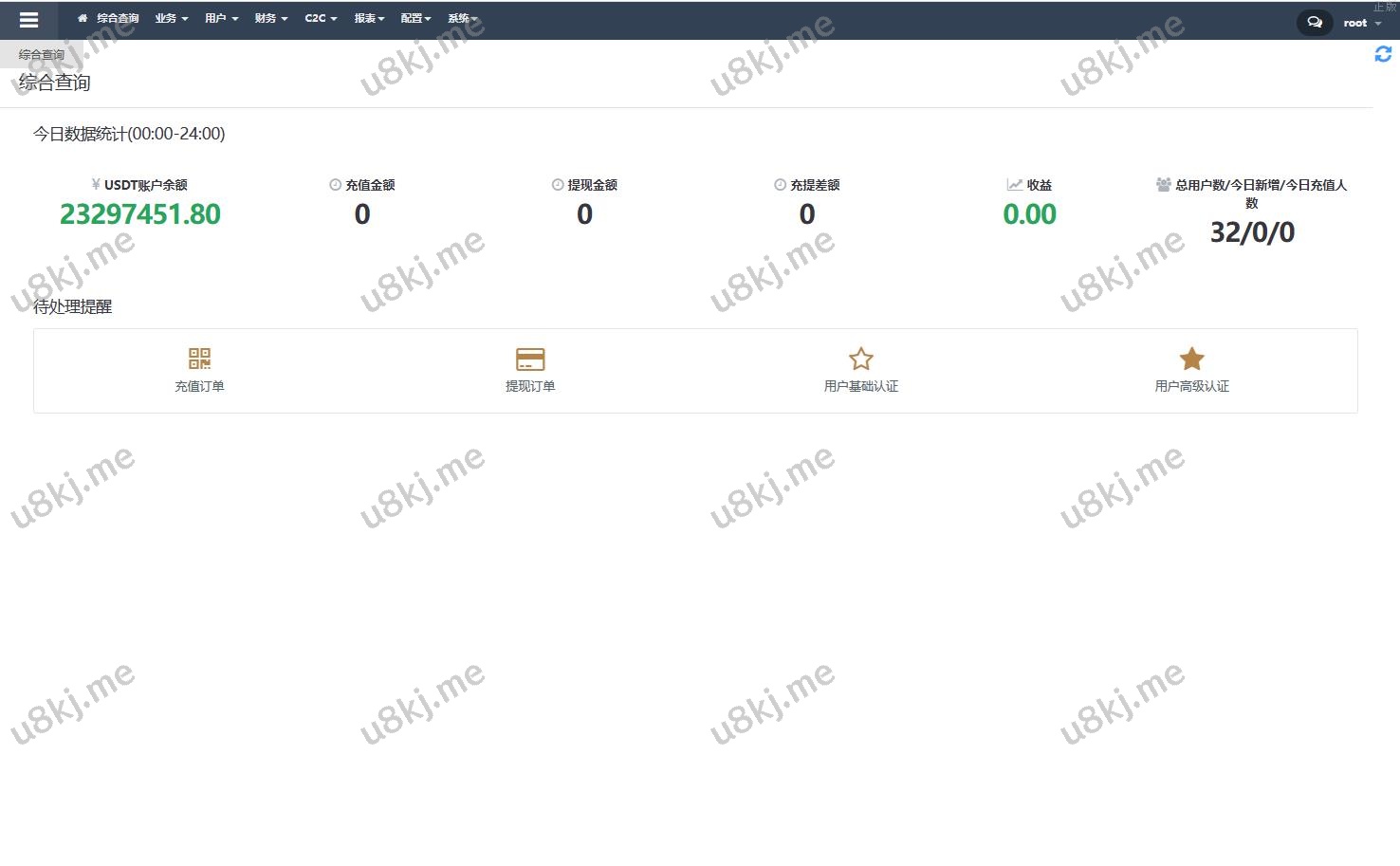The width and height of the screenshot is (1400, 866).
Task: Click the 用户高级认证 text link
Action: [1191, 386]
